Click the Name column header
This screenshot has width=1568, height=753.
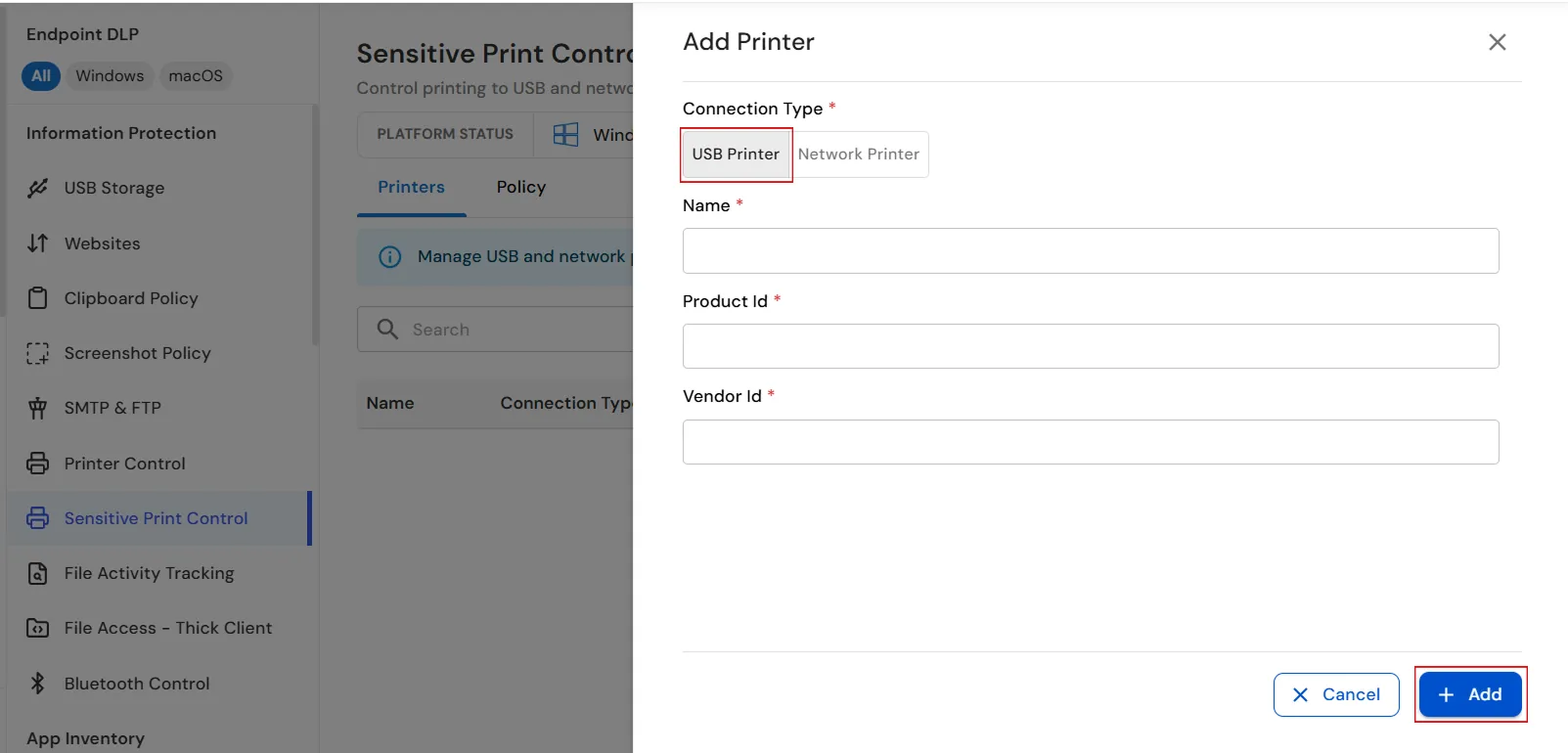tap(390, 403)
